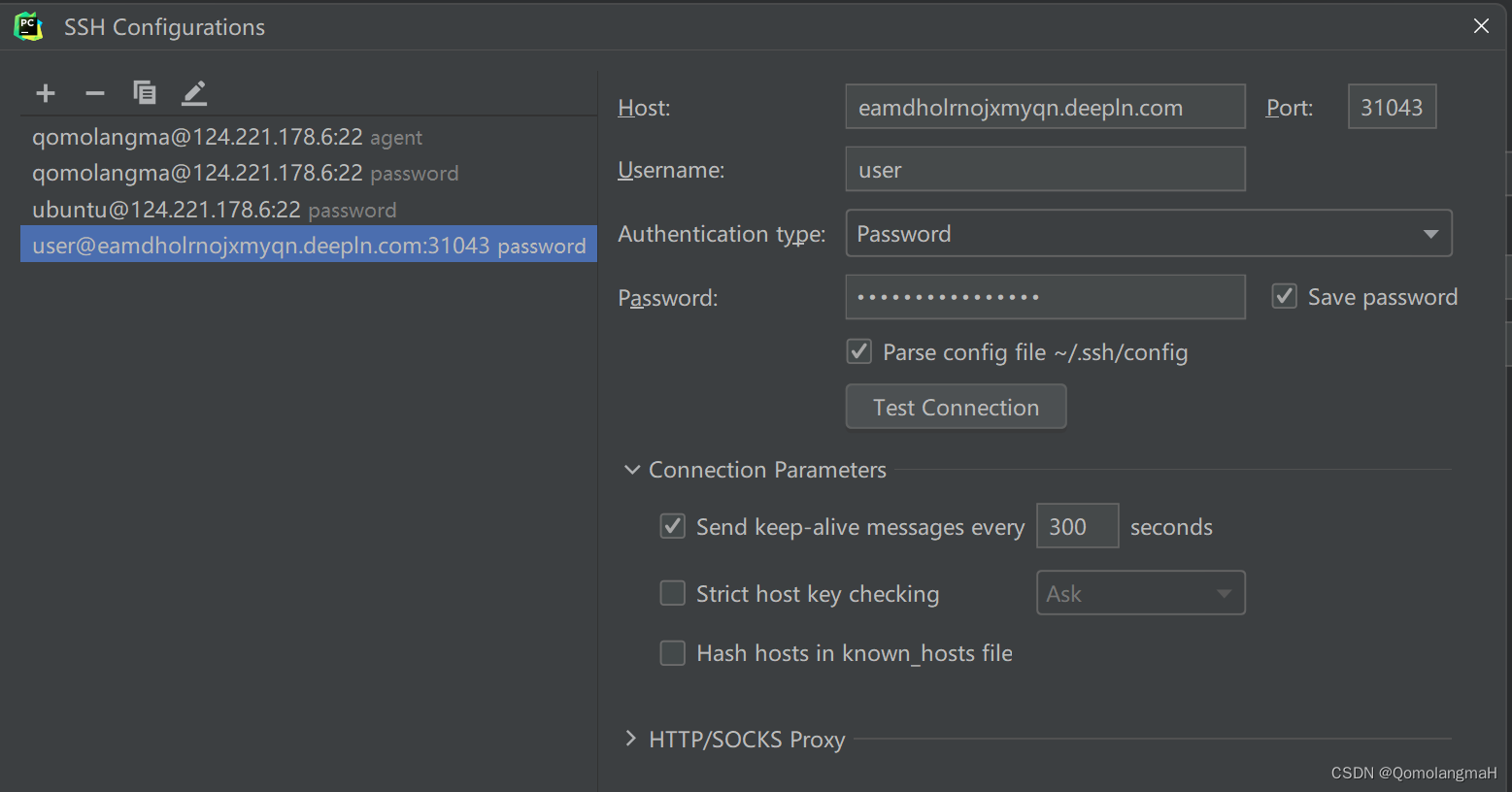The width and height of the screenshot is (1512, 792).
Task: Toggle Send keep-alive messages option
Action: pos(672,526)
